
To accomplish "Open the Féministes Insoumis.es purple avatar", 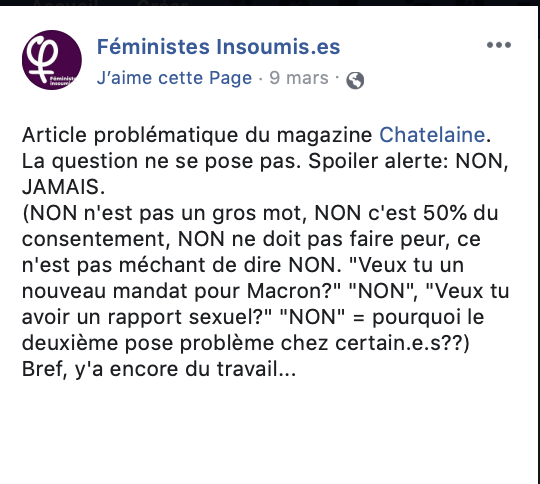I will pos(52,60).
